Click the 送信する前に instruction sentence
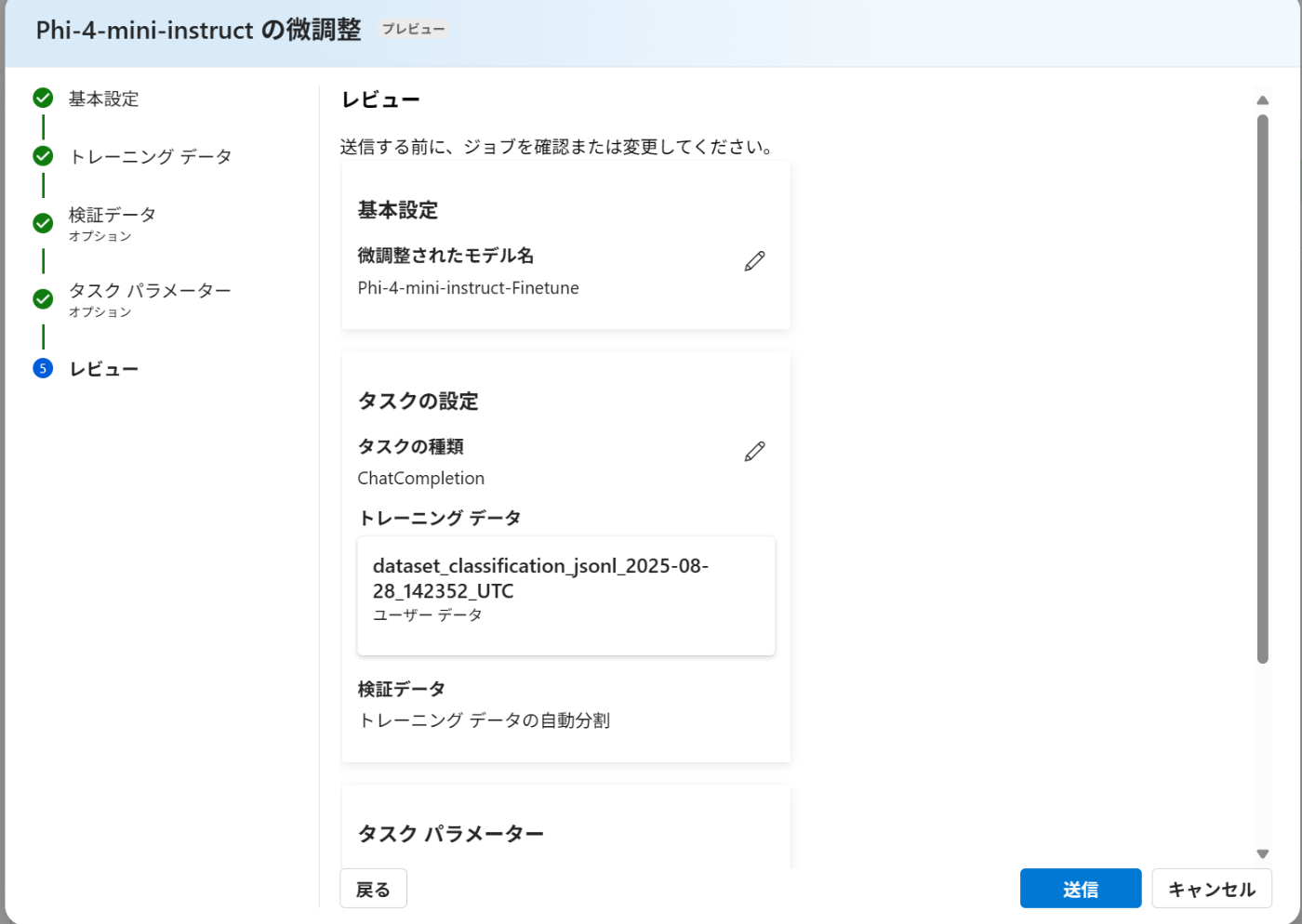Viewport: 1302px width, 924px height. click(x=558, y=147)
